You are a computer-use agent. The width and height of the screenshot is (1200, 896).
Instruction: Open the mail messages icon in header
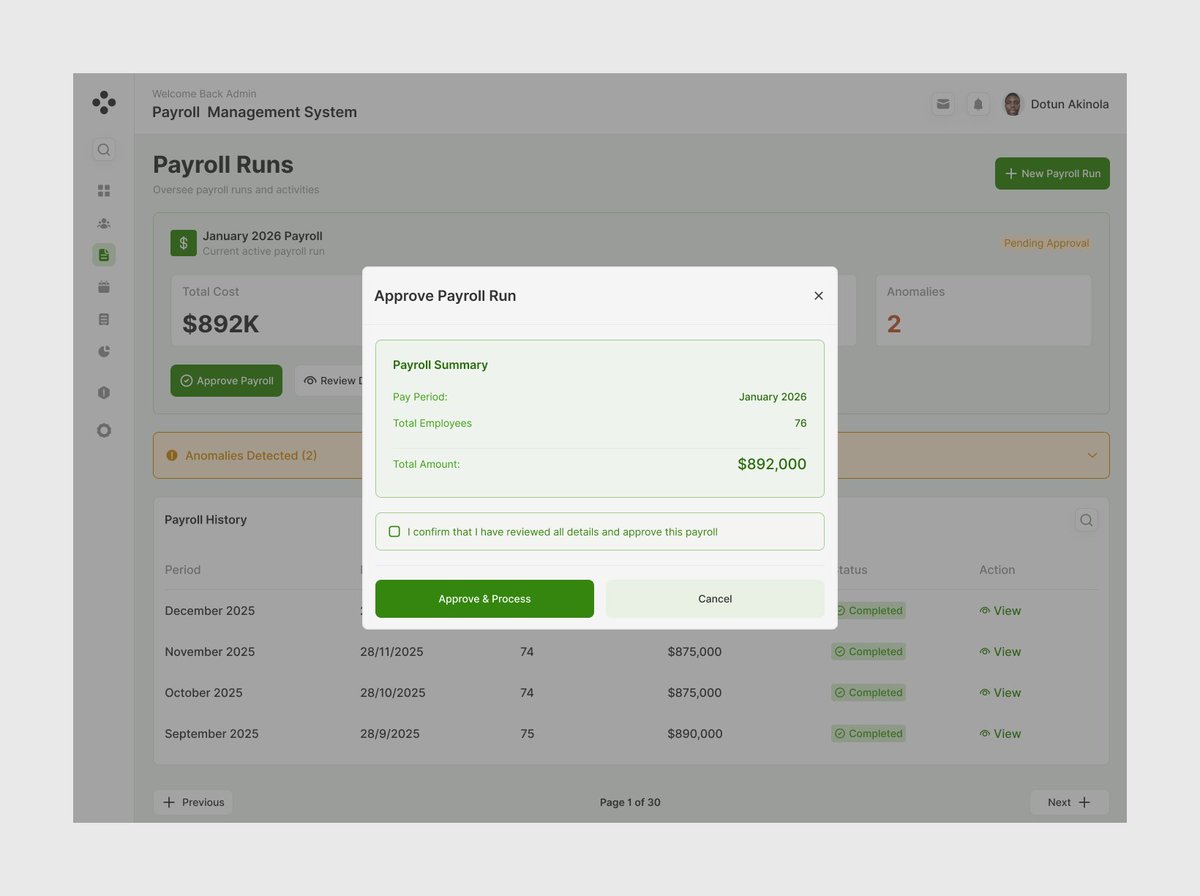click(943, 104)
